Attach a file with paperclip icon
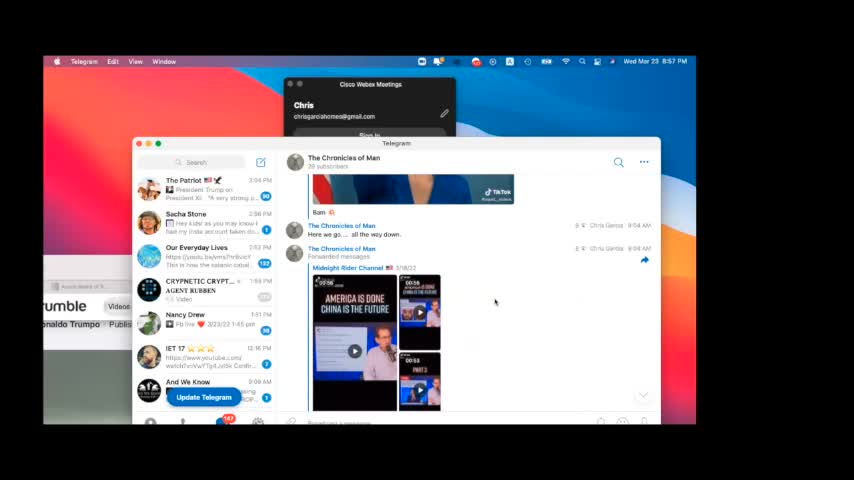Screen dimensions: 854x480 click(x=291, y=422)
